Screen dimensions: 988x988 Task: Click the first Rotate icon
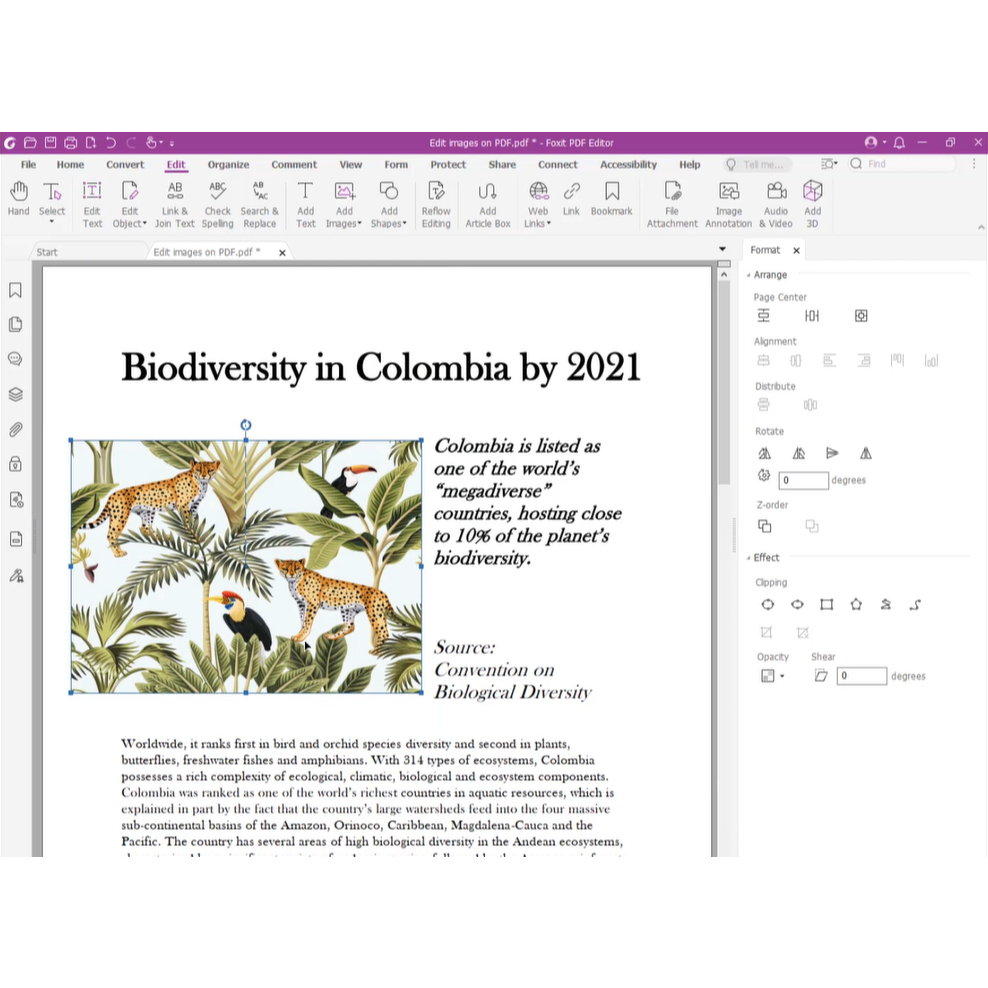764,453
